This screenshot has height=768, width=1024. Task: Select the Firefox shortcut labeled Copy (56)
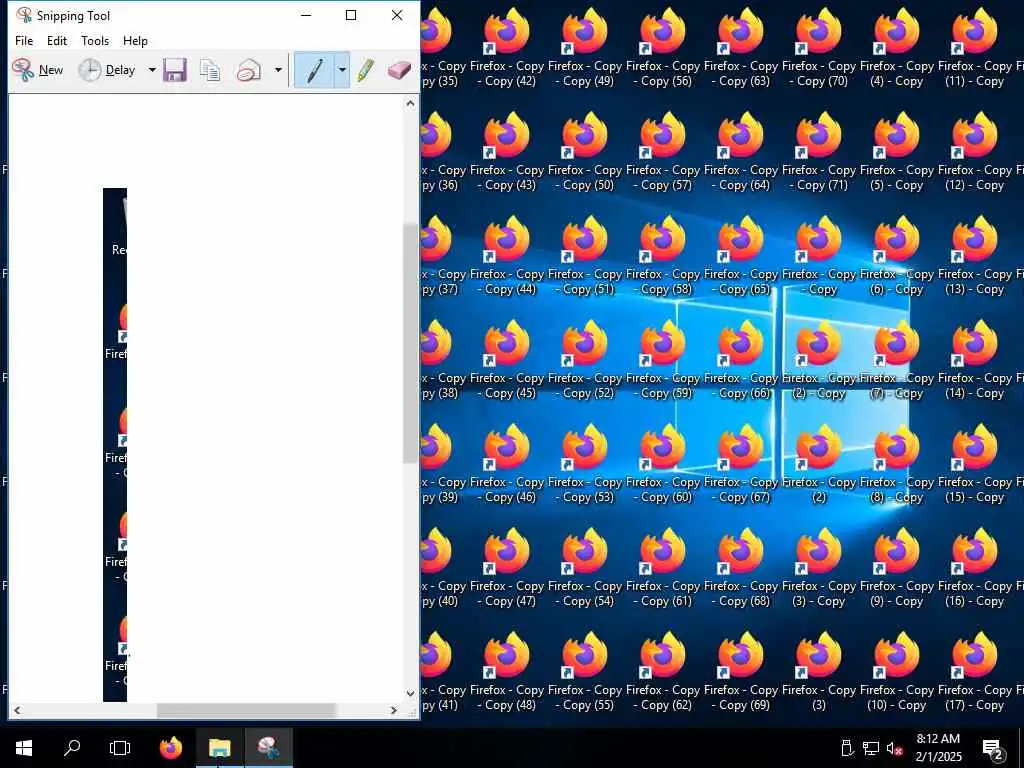662,48
